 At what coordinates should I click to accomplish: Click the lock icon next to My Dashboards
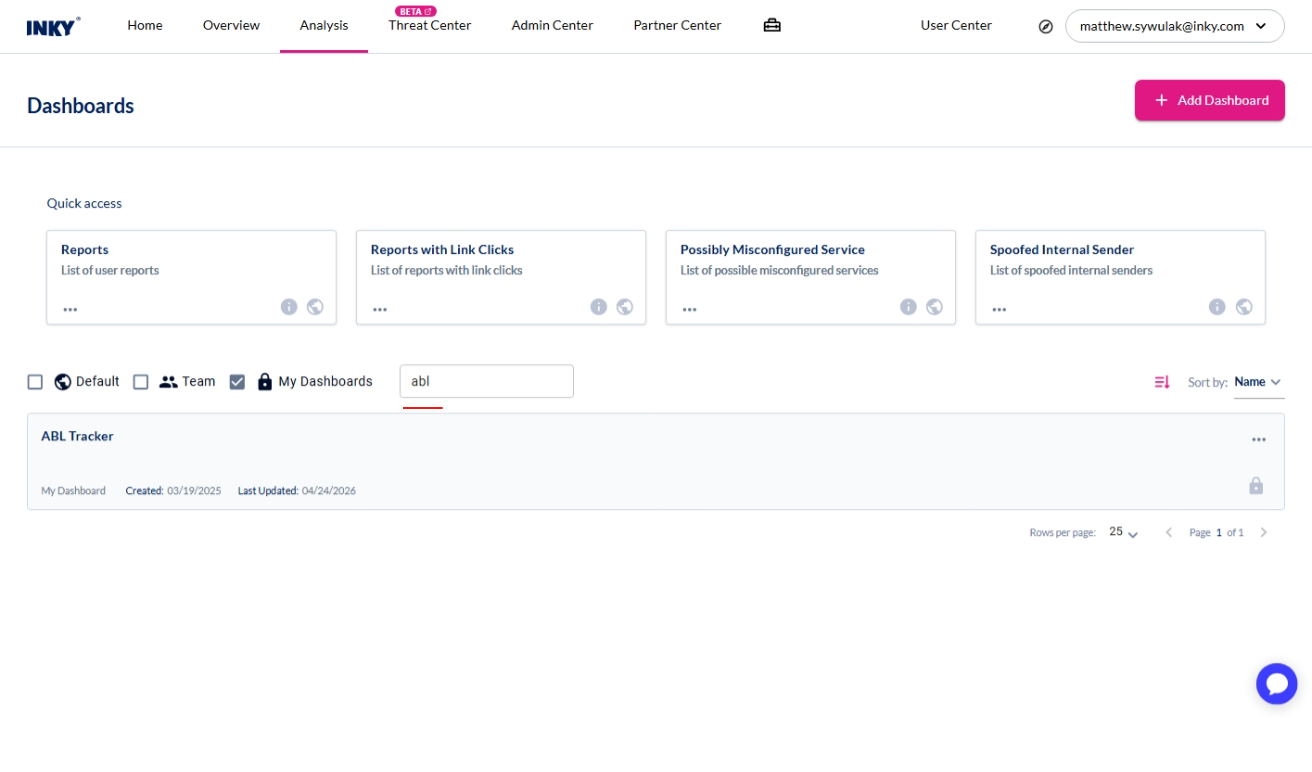coord(265,382)
